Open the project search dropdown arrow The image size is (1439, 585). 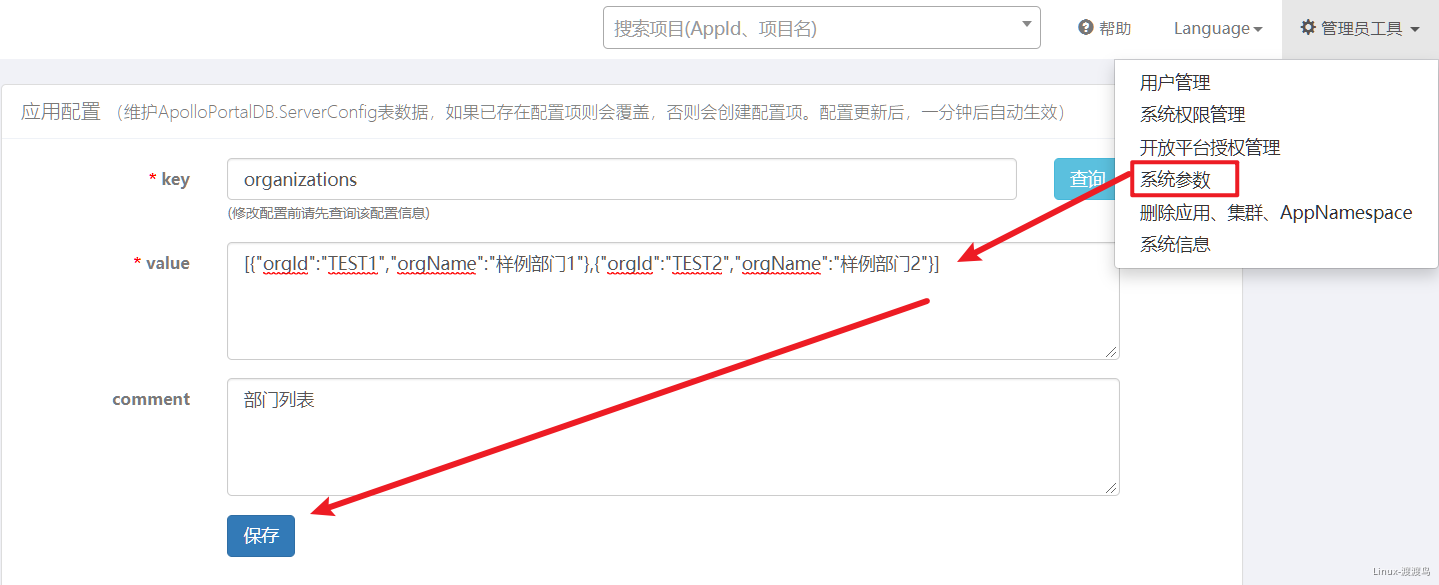point(1026,25)
